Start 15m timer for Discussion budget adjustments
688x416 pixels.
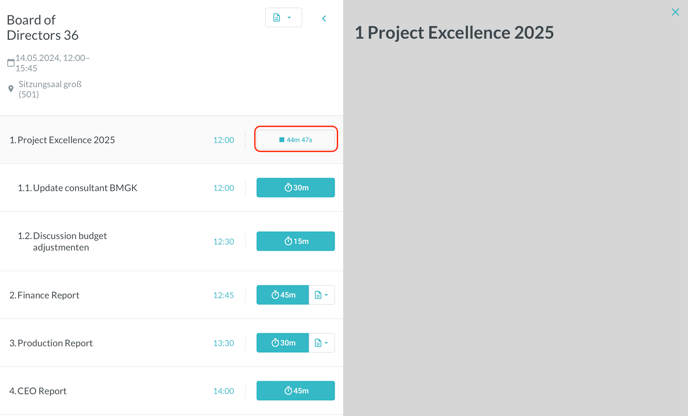[x=295, y=241]
